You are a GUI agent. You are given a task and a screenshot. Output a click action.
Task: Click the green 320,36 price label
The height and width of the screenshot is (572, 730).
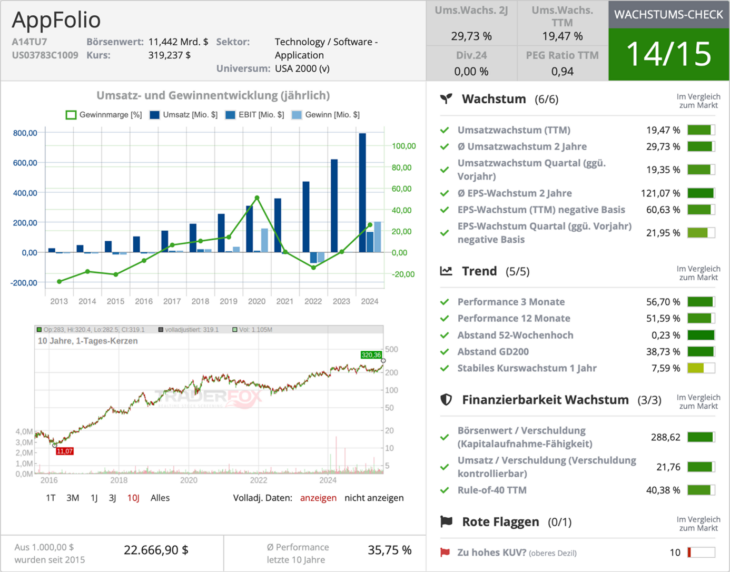(371, 355)
